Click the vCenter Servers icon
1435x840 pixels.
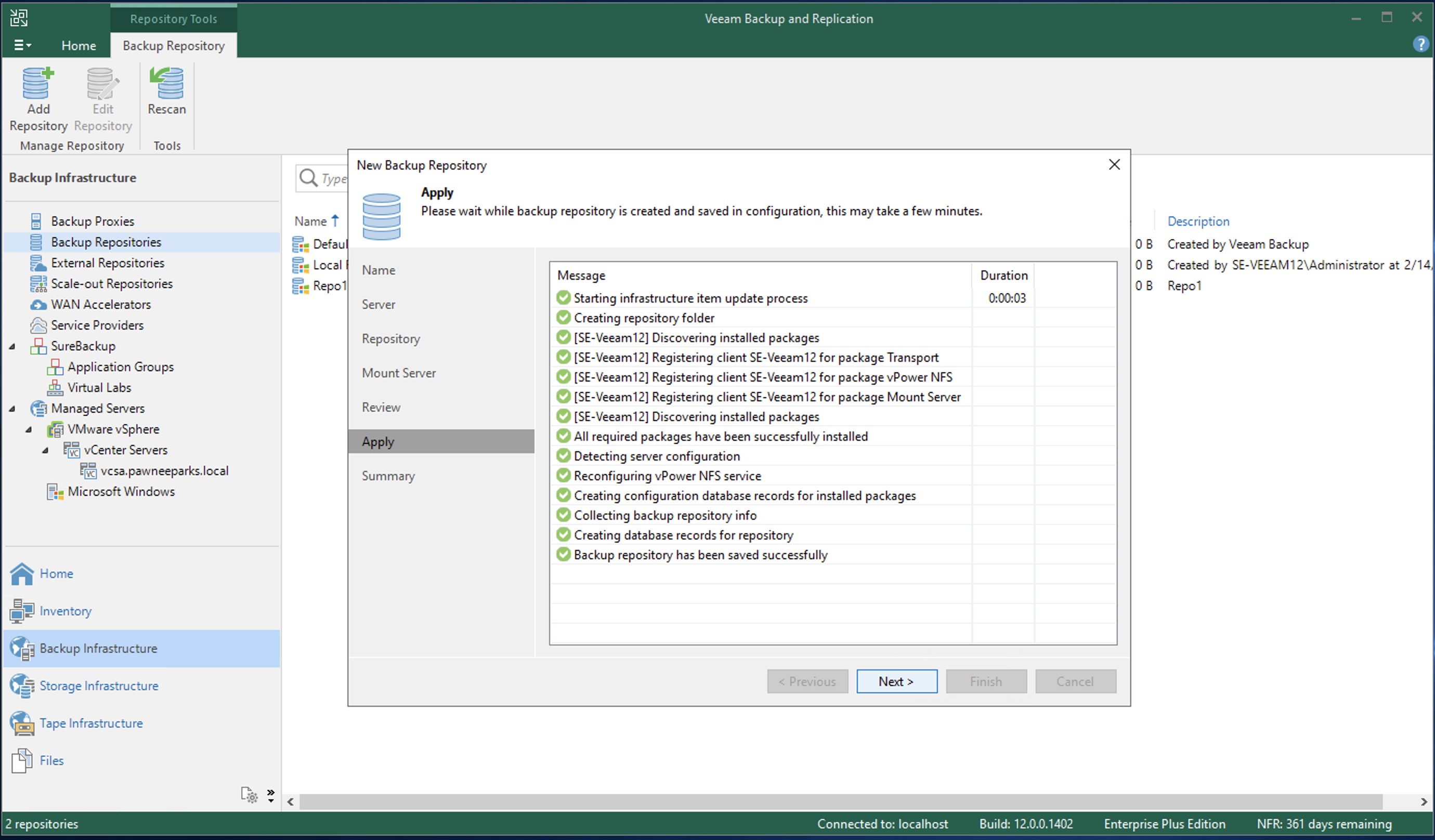pos(71,450)
